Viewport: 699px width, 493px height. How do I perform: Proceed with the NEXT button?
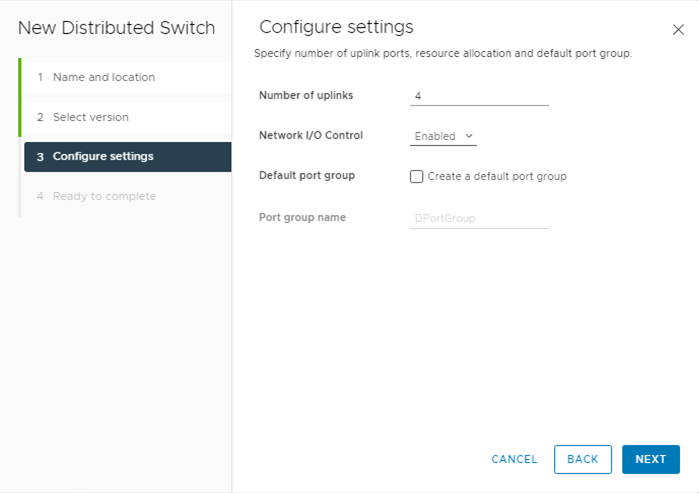coord(650,459)
